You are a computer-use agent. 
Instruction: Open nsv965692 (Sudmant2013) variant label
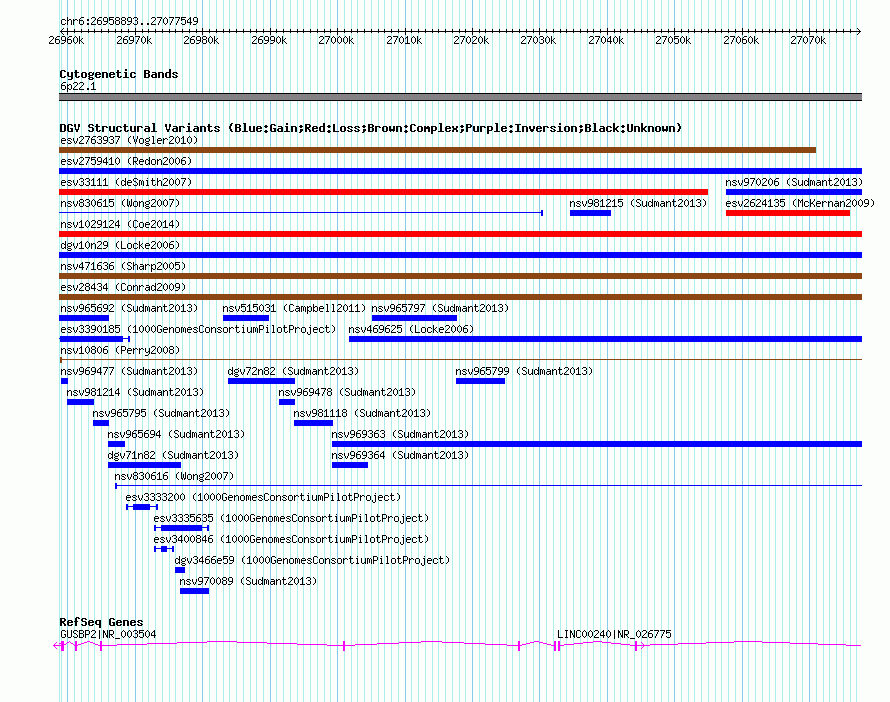click(x=129, y=308)
